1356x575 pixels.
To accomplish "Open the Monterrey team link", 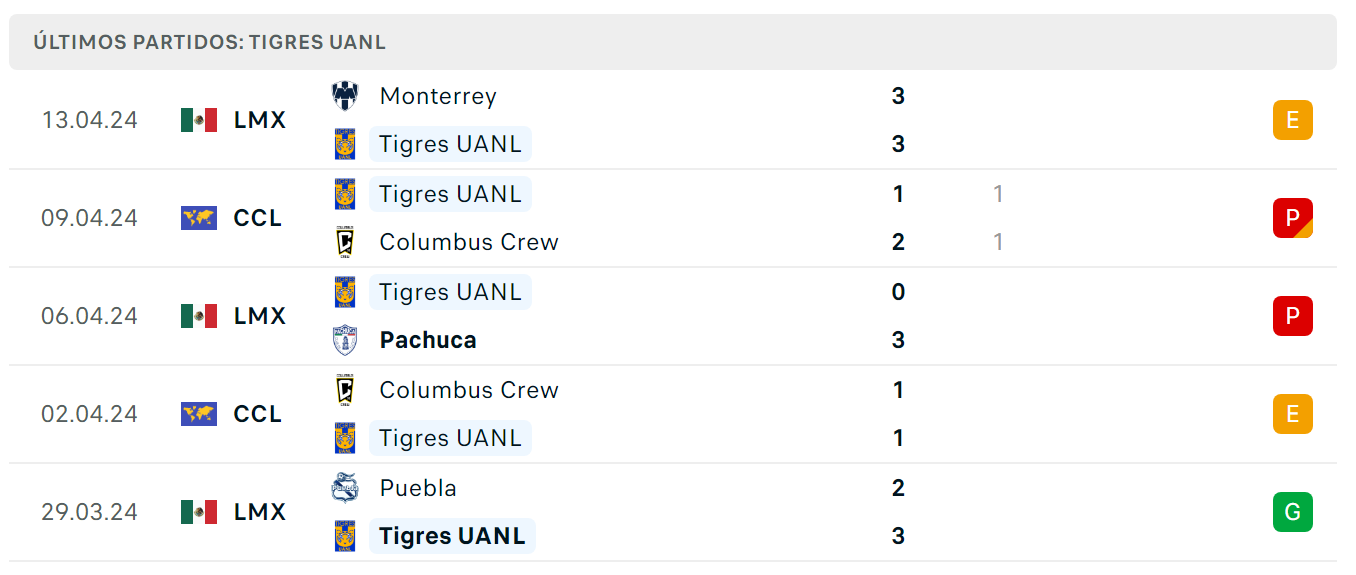I will pyautogui.click(x=438, y=96).
